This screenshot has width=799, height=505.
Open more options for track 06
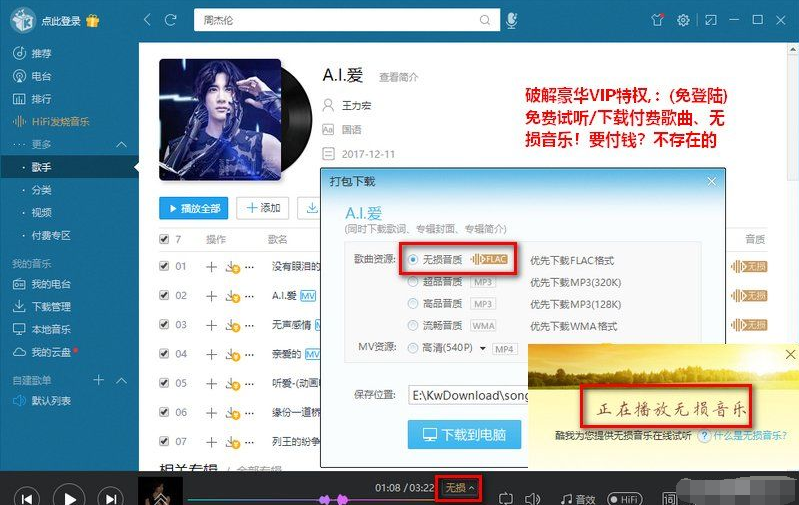(249, 413)
